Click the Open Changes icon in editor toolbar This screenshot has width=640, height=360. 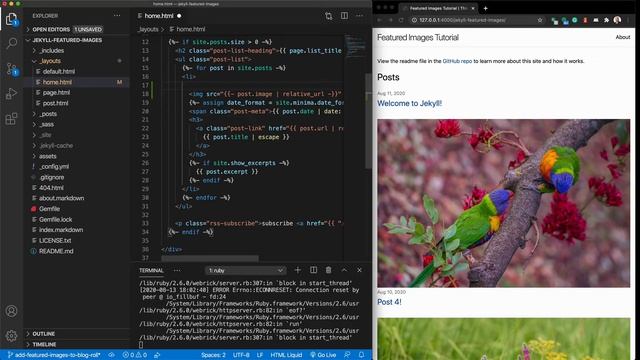tap(329, 16)
